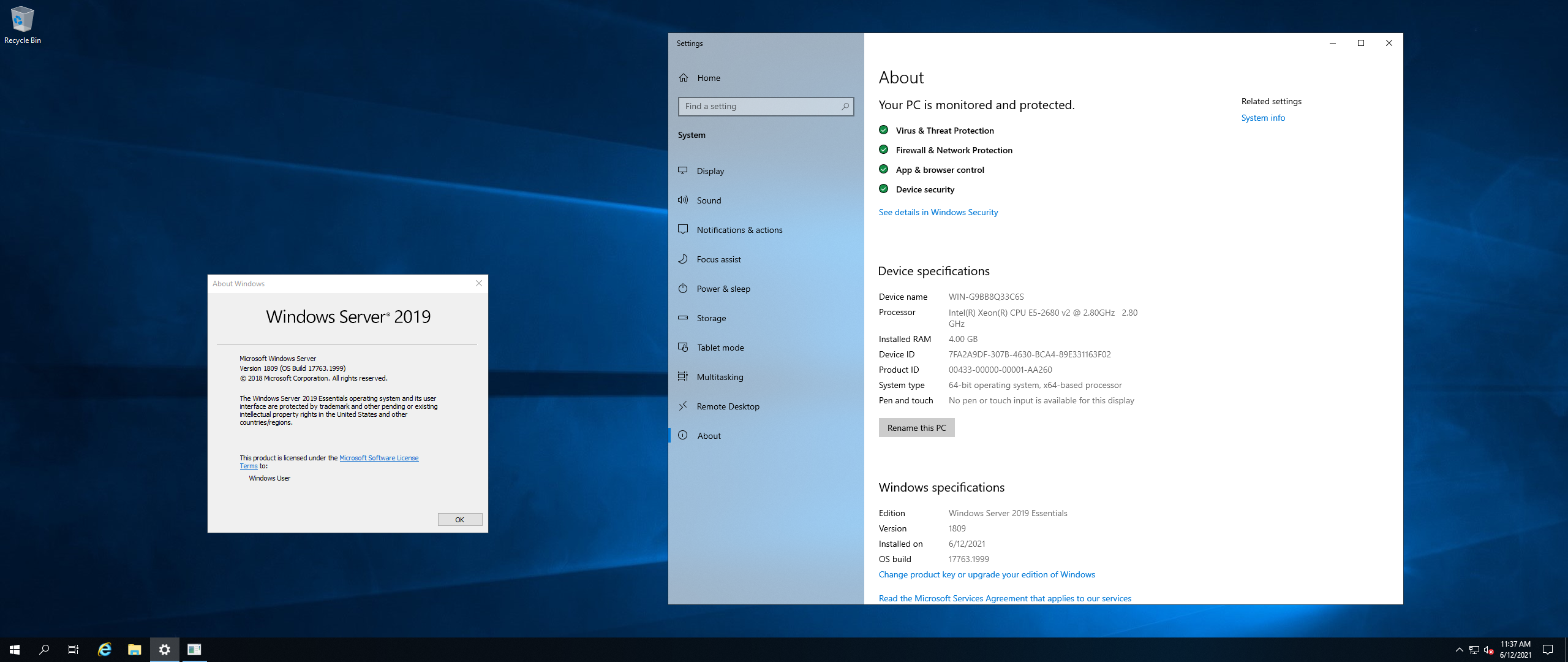
Task: Click Installed RAM 4.00 GB value
Action: pos(963,339)
